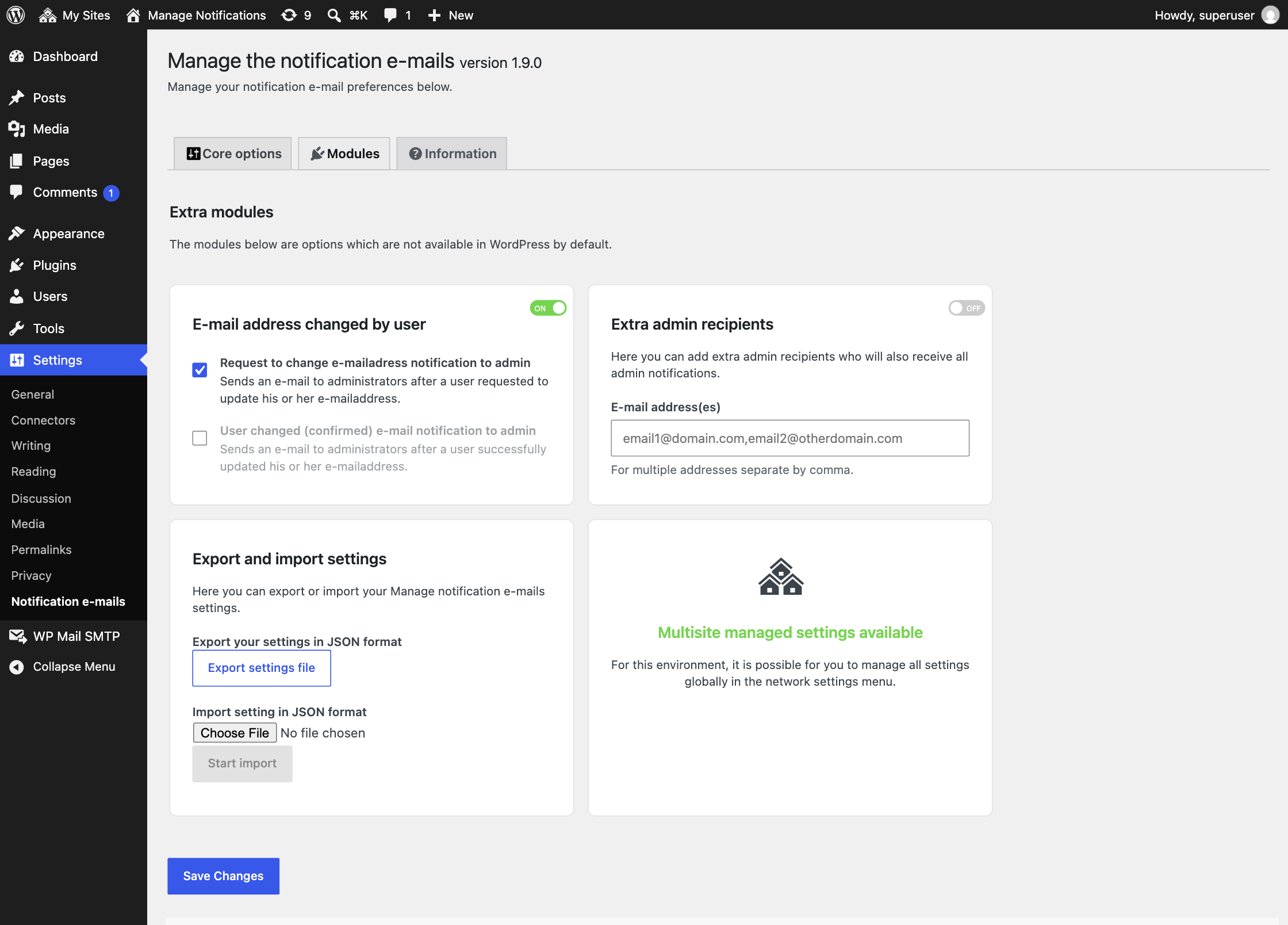Click the Appearance label in sidebar

(x=69, y=234)
